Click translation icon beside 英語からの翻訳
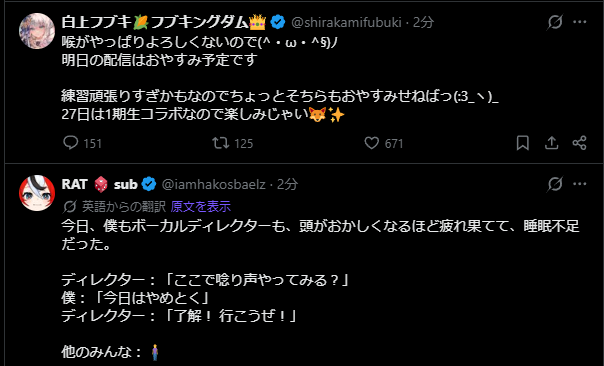This screenshot has height=366, width=604. coord(70,207)
